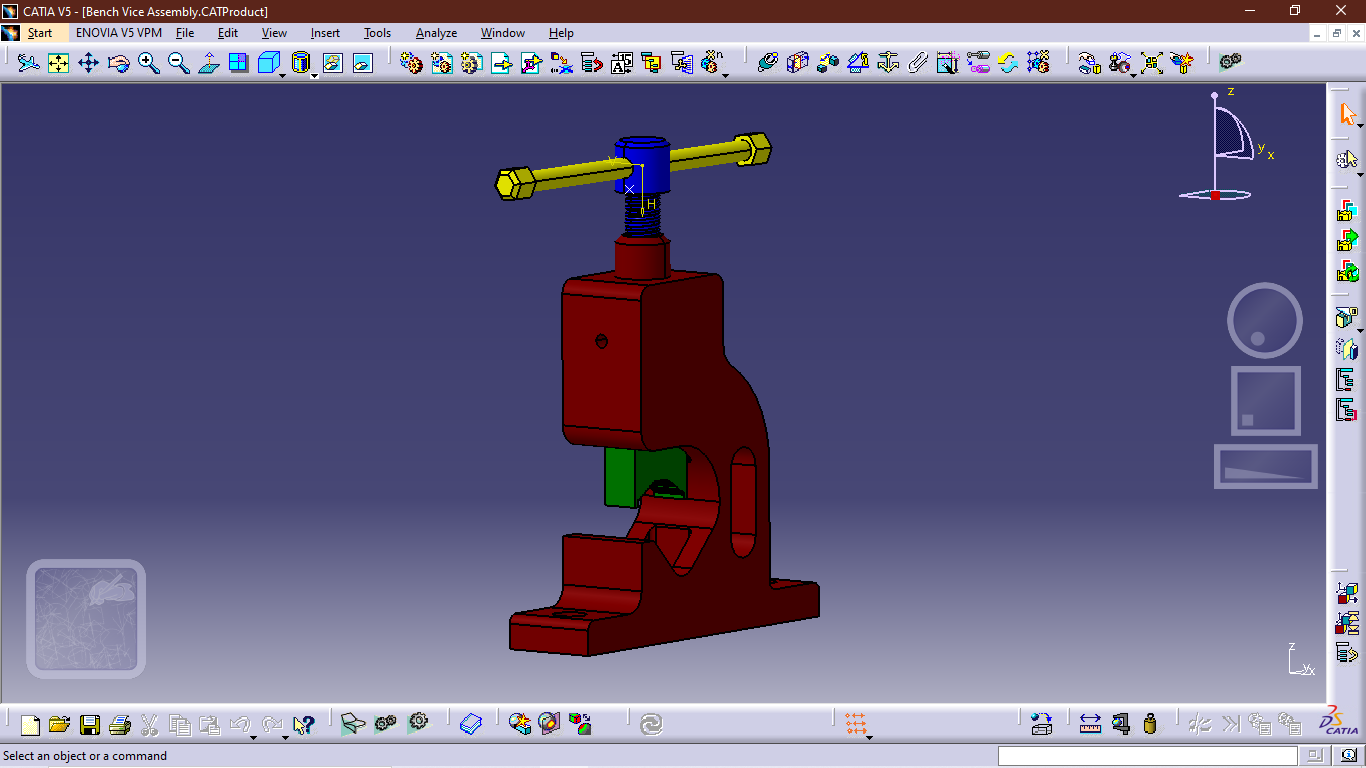Open the Snap tool dropdown arrow
The image size is (1366, 768).
click(1133, 76)
